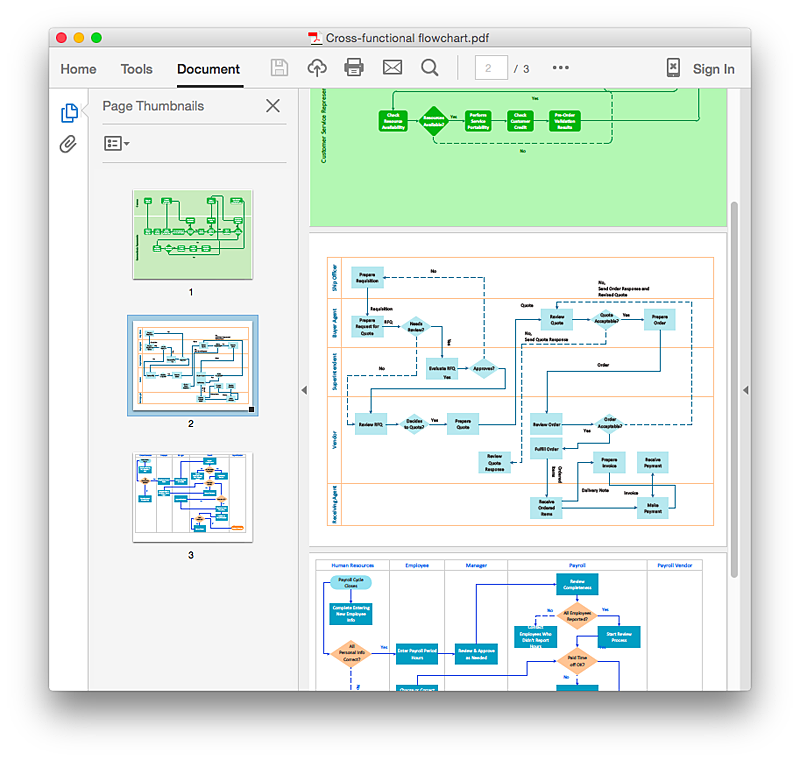This screenshot has height=761, width=800.
Task: Click the total pages '/ 3' label
Action: click(x=521, y=69)
